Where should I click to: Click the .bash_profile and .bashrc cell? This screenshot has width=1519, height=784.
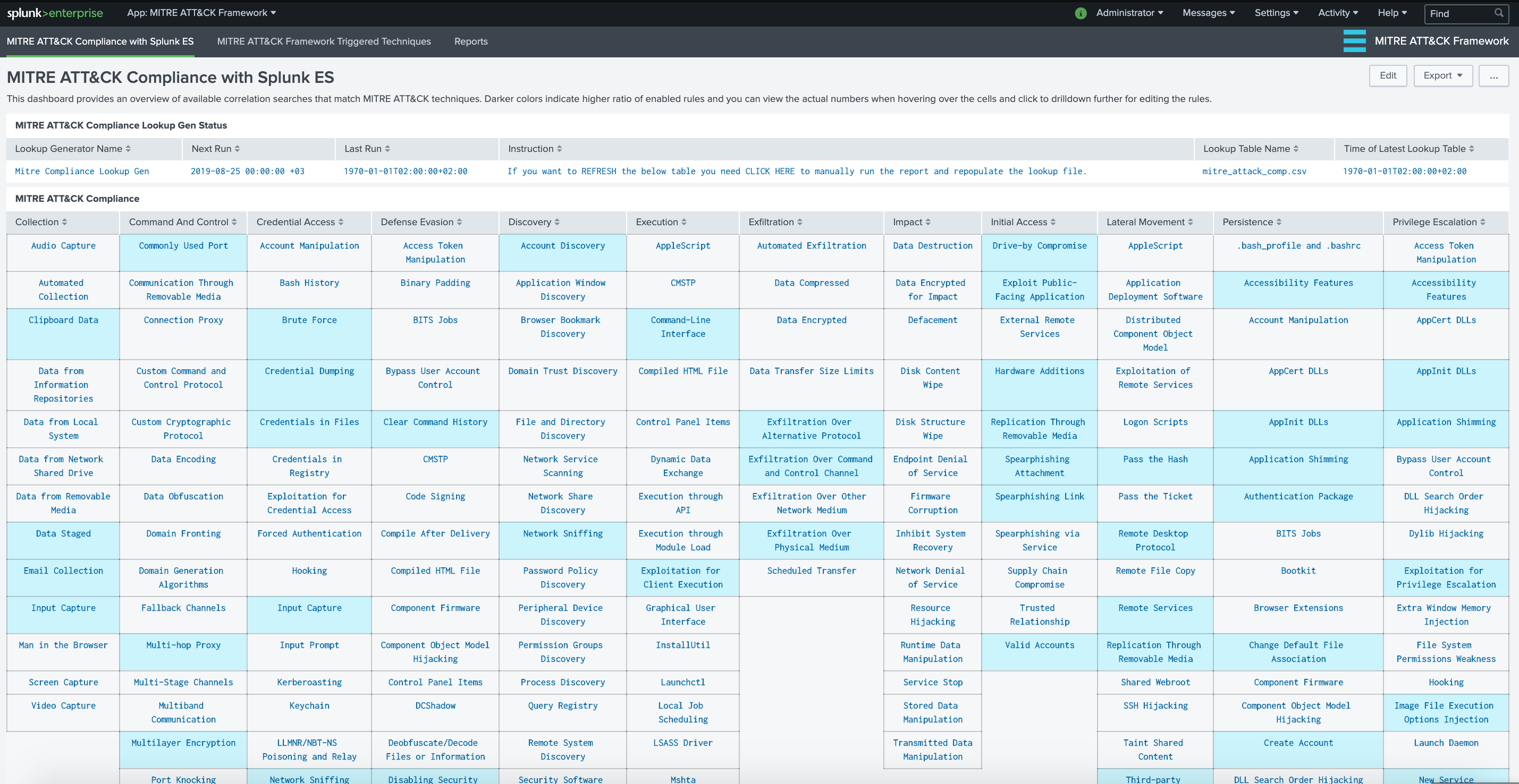1298,252
